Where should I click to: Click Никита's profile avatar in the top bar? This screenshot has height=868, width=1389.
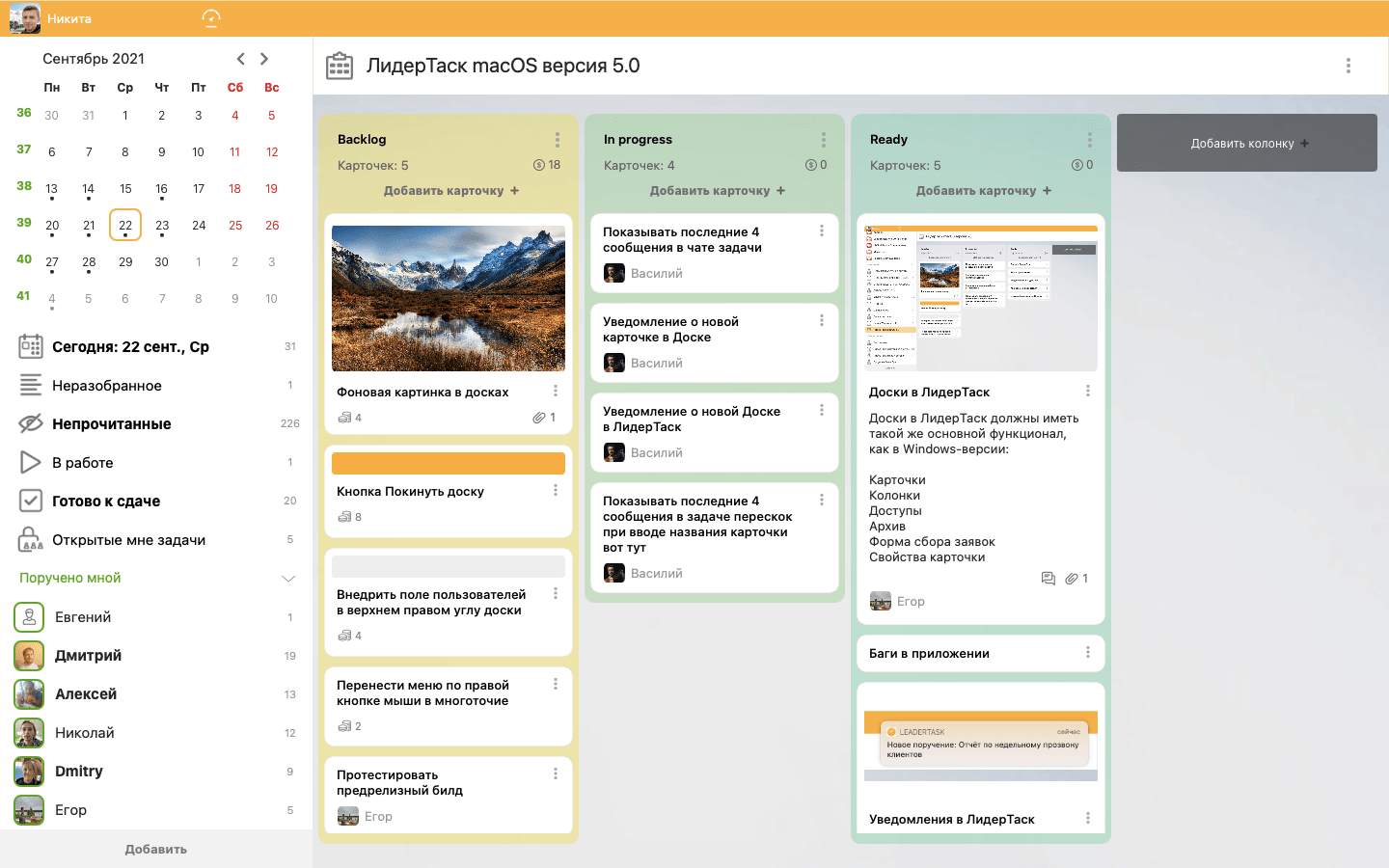[x=25, y=18]
